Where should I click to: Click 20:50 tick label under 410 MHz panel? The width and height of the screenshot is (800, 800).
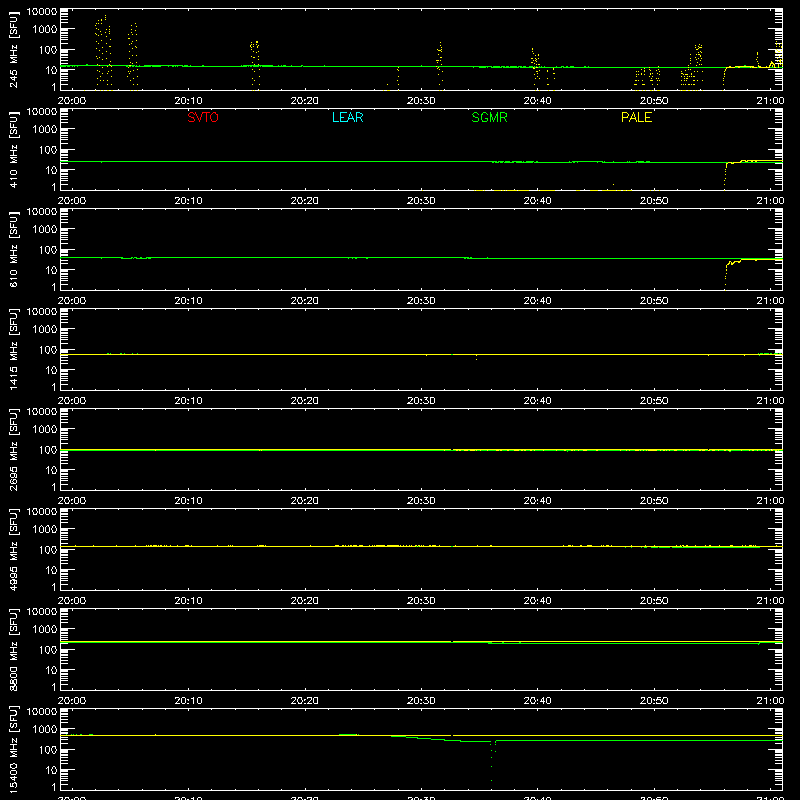654,201
